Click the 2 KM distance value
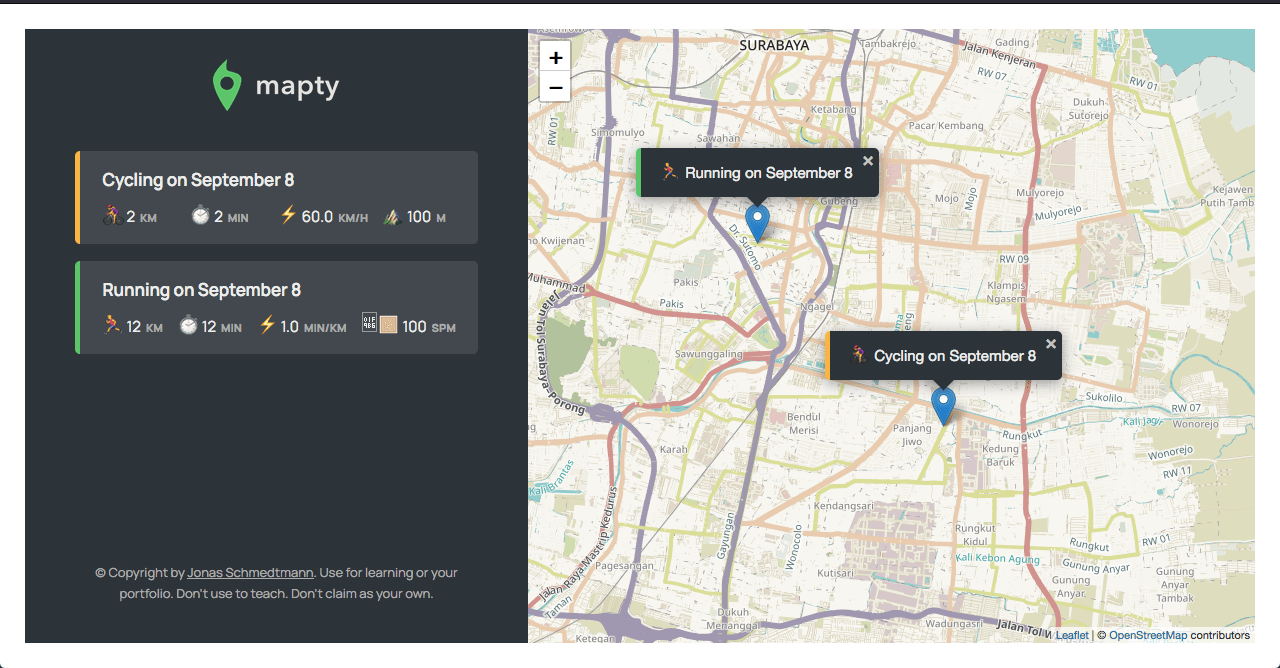This screenshot has width=1280, height=668. (142, 217)
